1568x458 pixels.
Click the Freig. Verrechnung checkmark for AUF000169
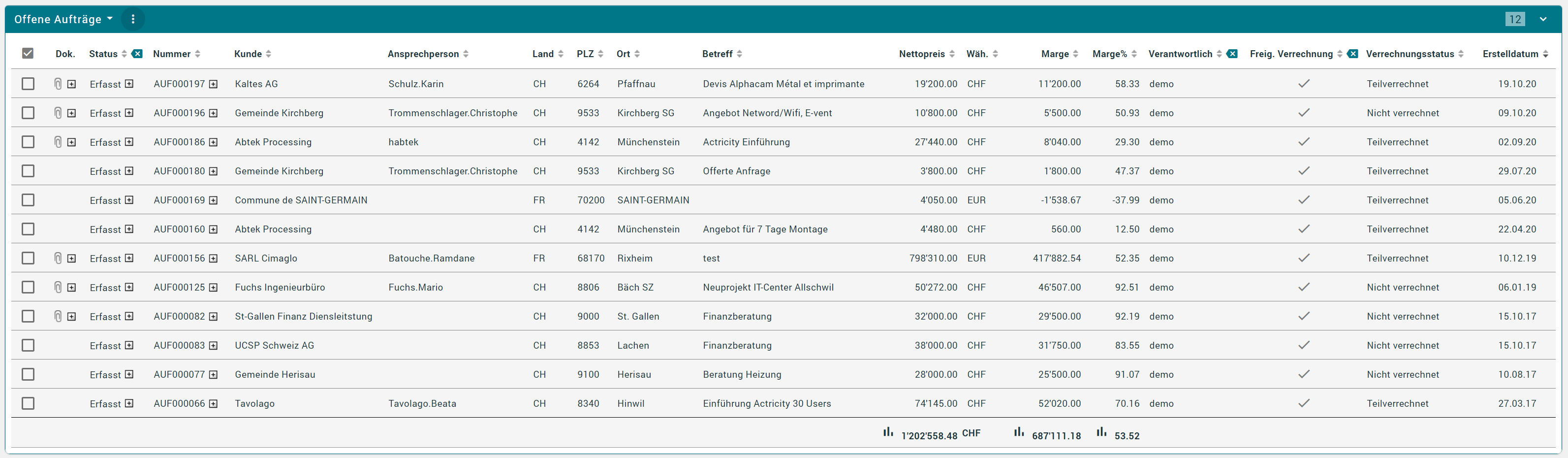[x=1304, y=200]
